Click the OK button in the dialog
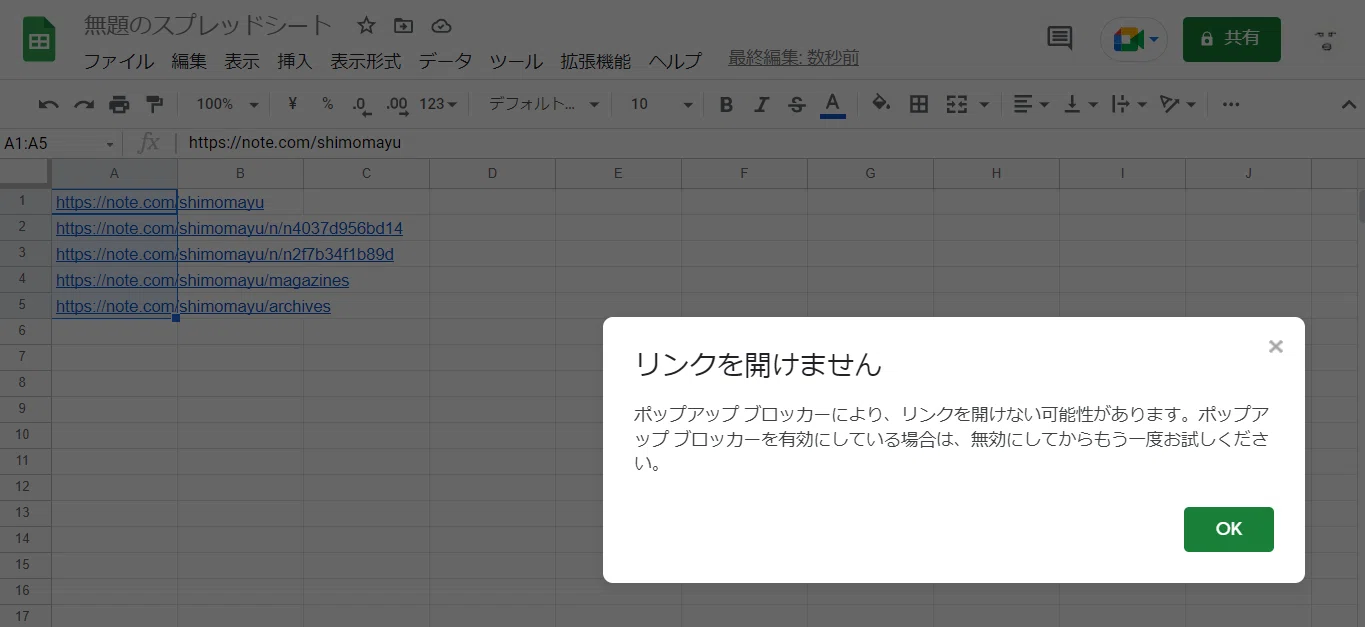The image size is (1365, 627). point(1228,529)
